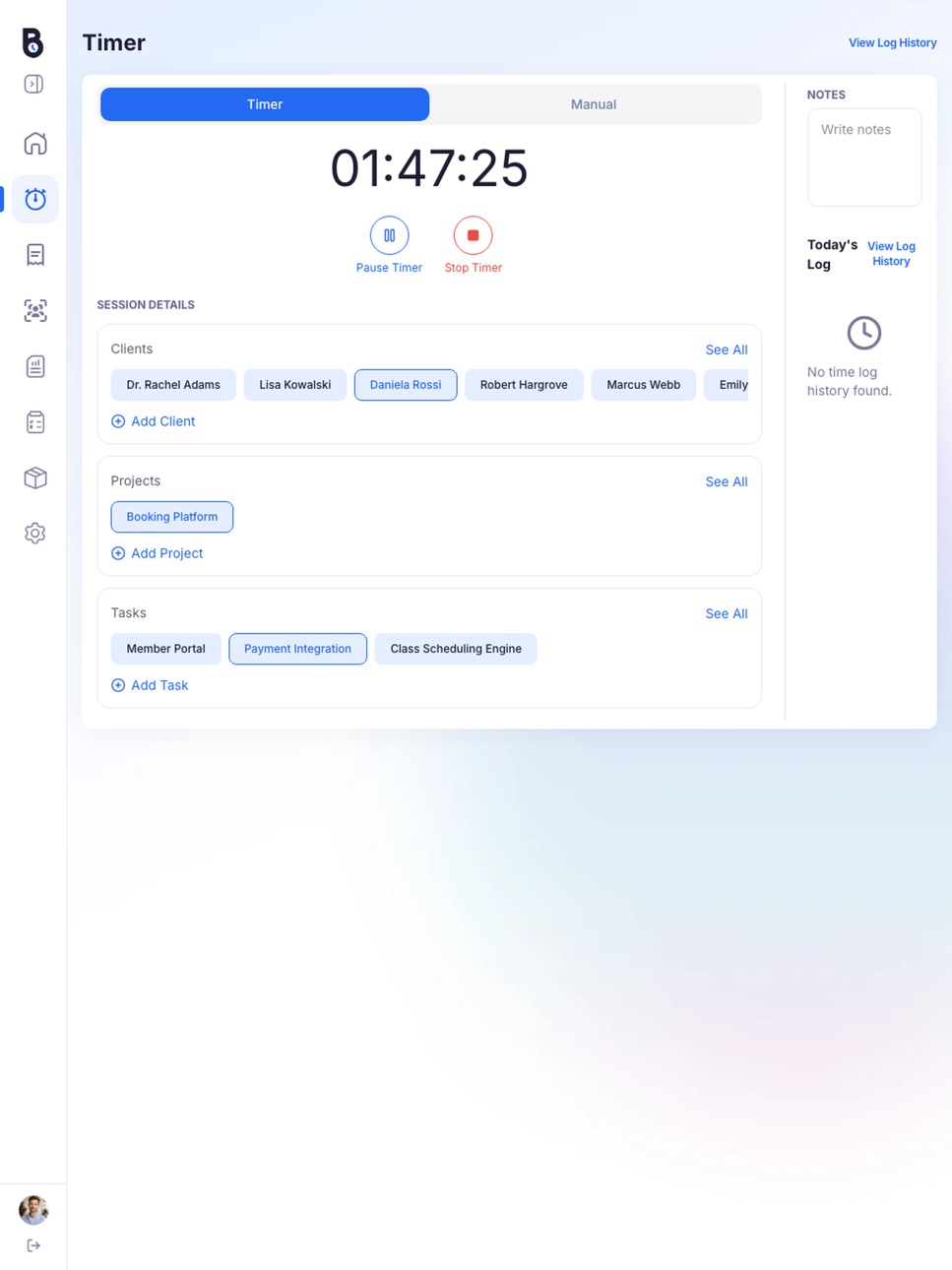Click View Log History beside Today's Log
Image resolution: width=952 pixels, height=1270 pixels.
coord(891,254)
